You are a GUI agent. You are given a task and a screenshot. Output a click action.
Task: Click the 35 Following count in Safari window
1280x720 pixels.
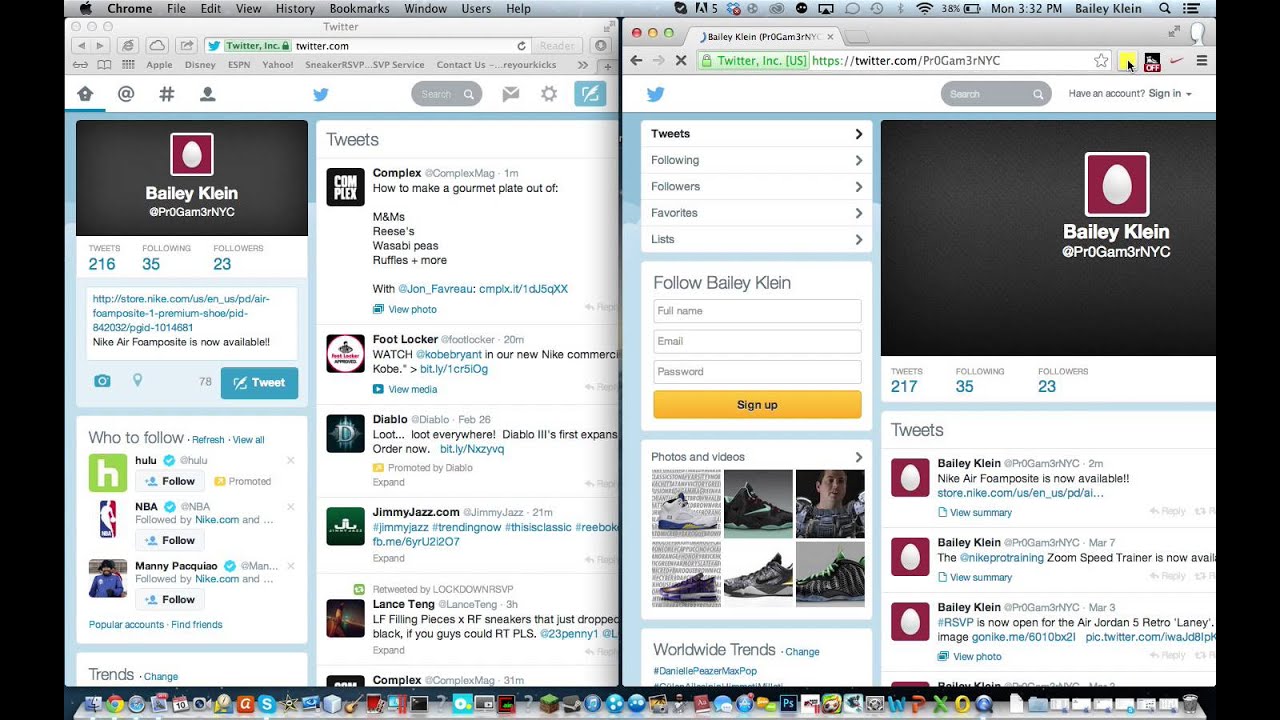point(151,264)
